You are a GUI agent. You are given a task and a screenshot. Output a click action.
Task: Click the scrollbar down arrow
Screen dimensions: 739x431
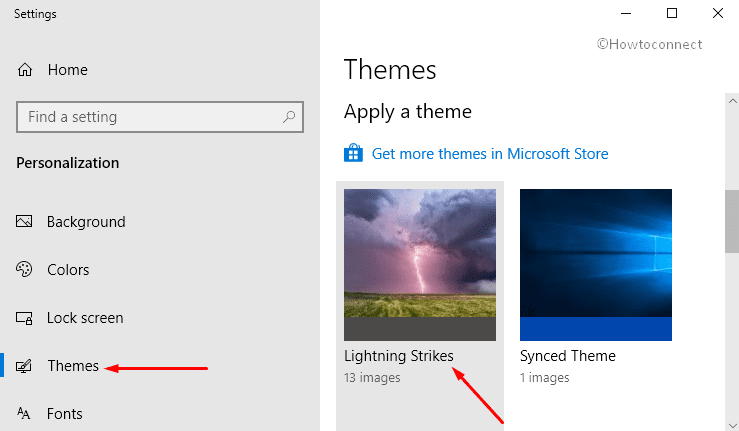pyautogui.click(x=732, y=424)
